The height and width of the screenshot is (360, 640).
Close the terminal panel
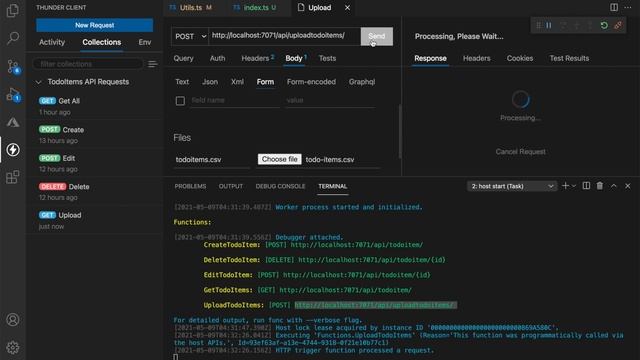point(628,186)
